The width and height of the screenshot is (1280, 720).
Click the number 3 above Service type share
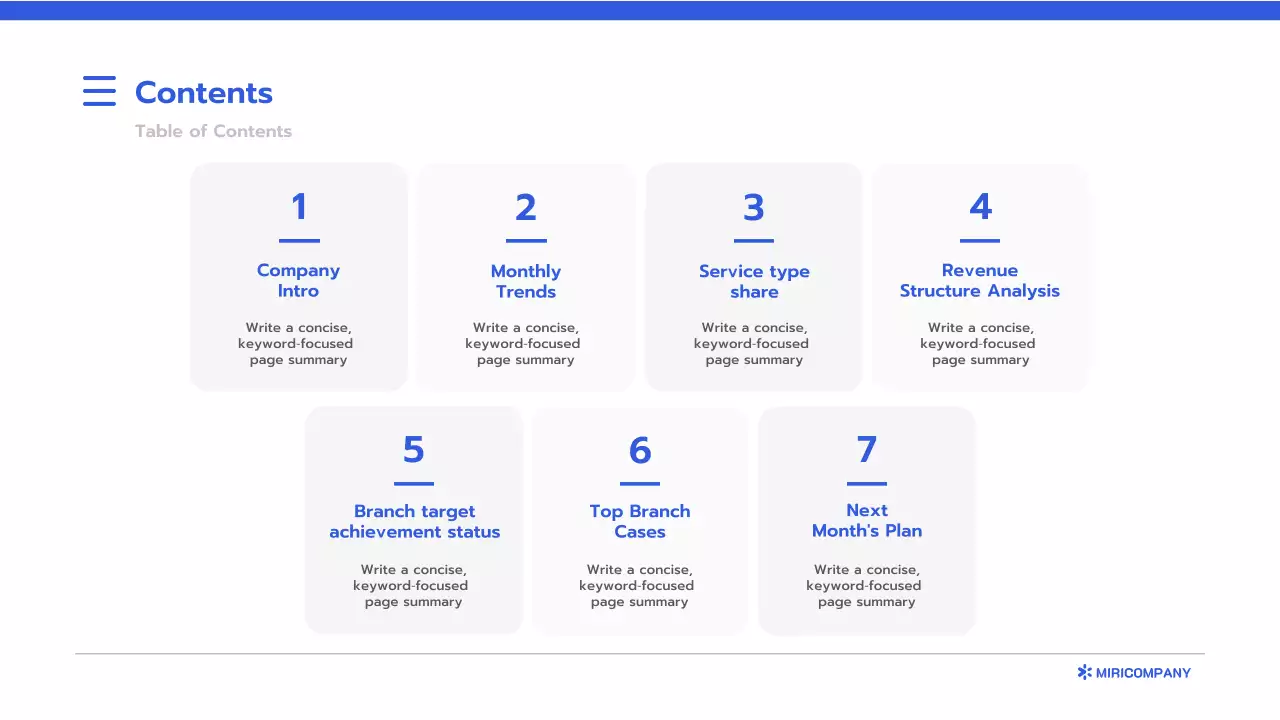pyautogui.click(x=753, y=207)
